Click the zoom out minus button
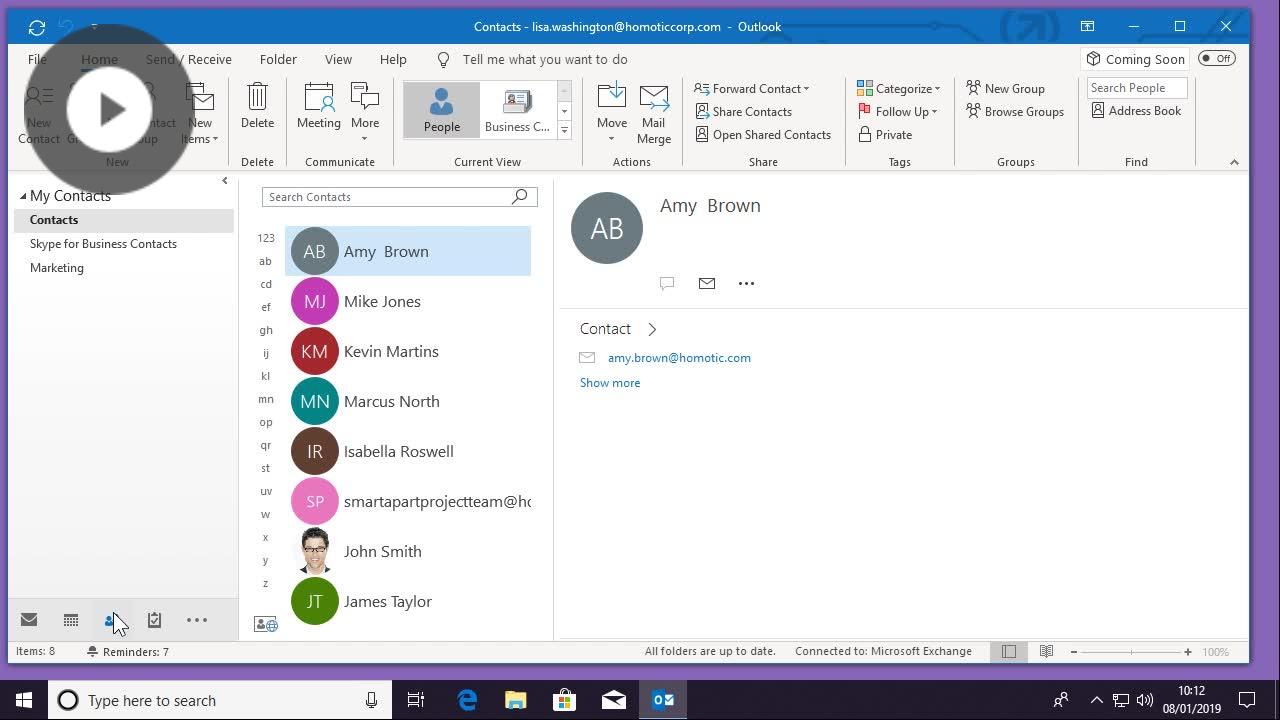 point(1074,652)
